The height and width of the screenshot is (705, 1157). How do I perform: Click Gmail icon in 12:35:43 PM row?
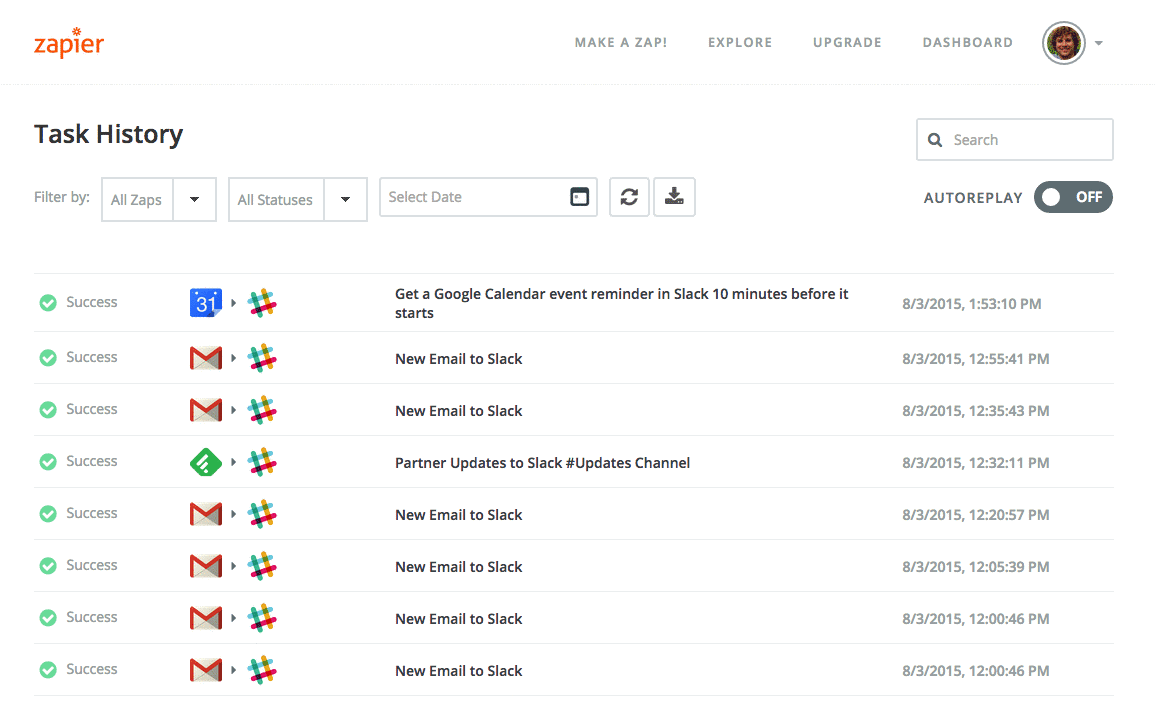(206, 410)
